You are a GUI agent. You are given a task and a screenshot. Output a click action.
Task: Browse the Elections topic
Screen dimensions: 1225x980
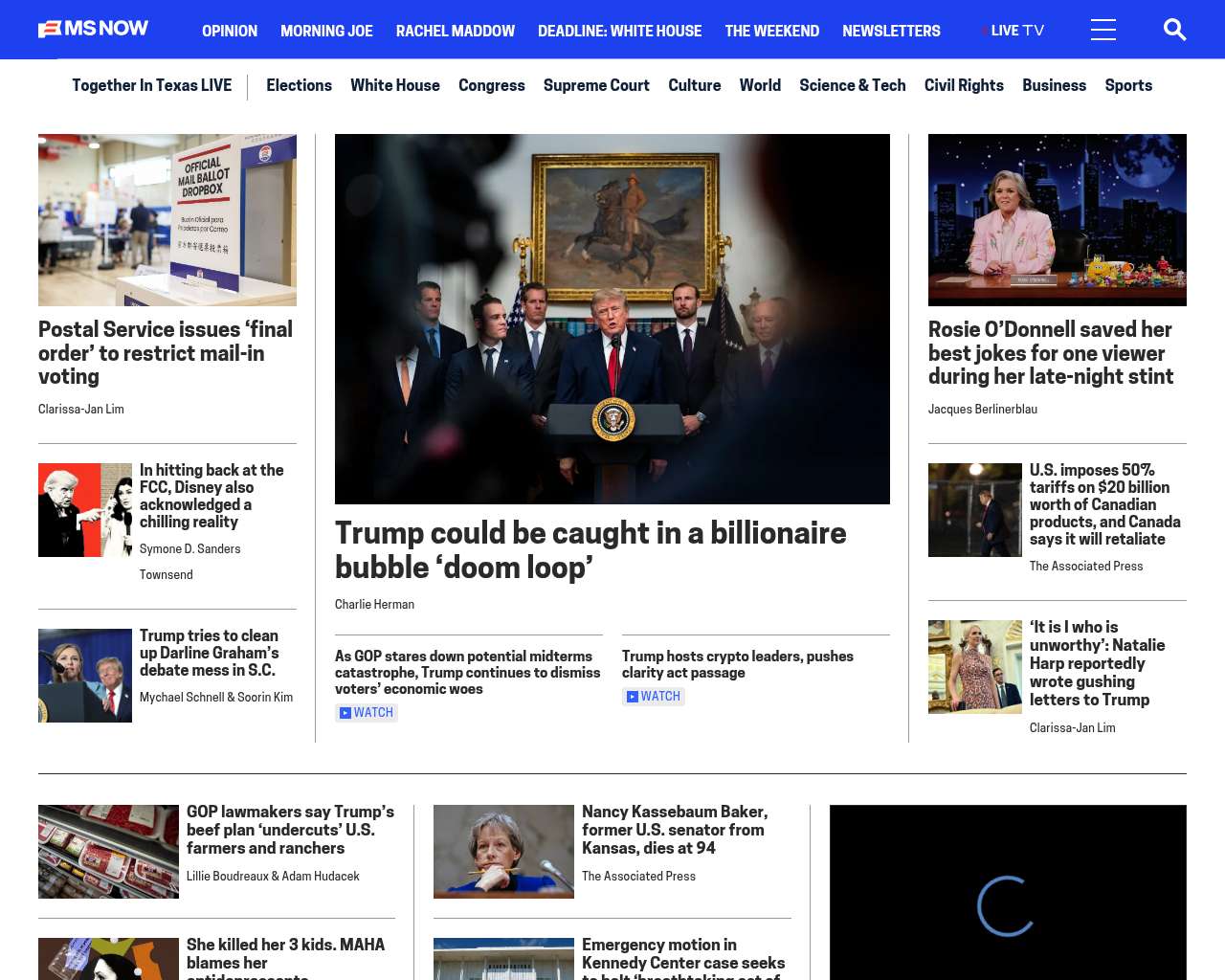pos(300,85)
